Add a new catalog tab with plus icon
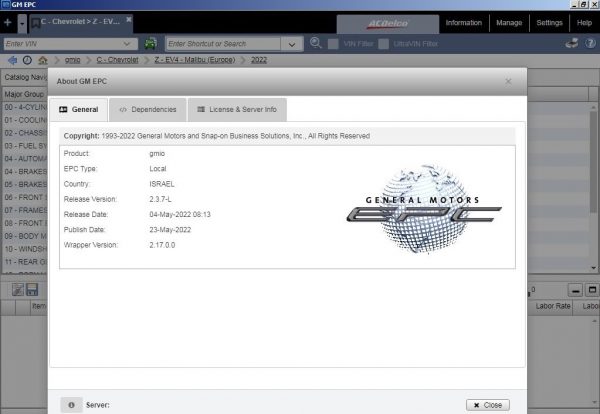 pos(8,23)
